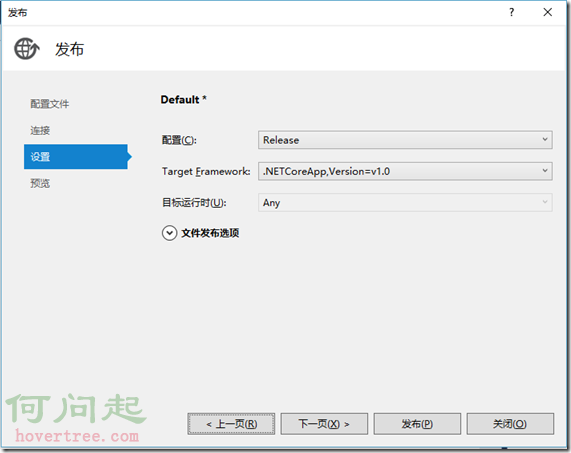Click the 关闭(O) button

click(510, 424)
